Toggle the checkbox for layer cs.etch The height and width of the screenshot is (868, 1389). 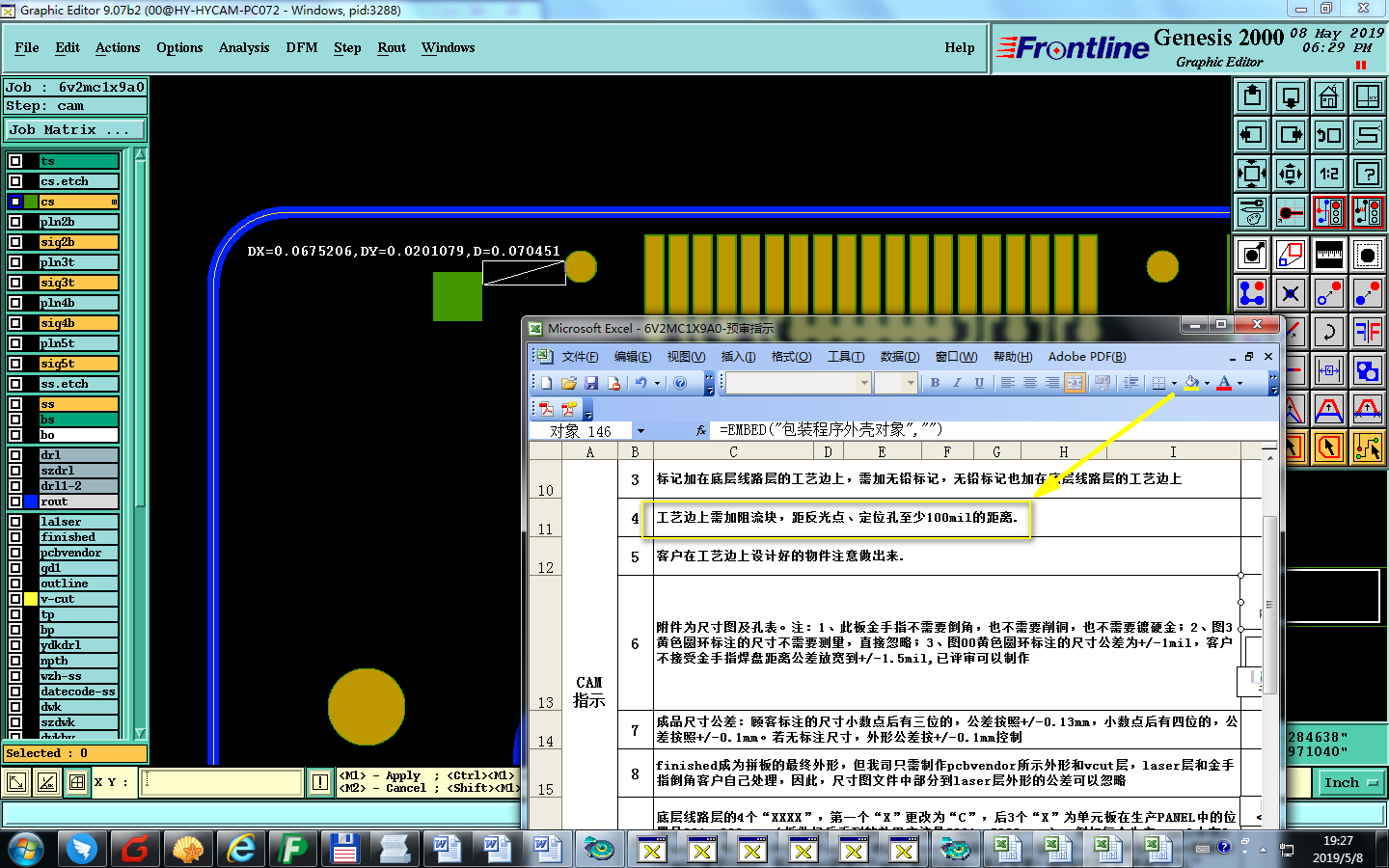pyautogui.click(x=15, y=181)
